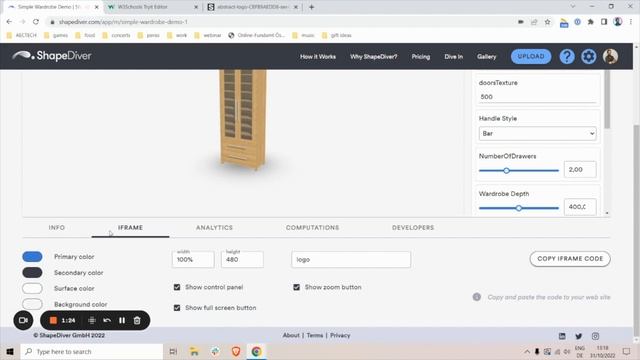This screenshot has height=360, width=640.
Task: Bookmark this page with the star icon
Action: point(547,22)
